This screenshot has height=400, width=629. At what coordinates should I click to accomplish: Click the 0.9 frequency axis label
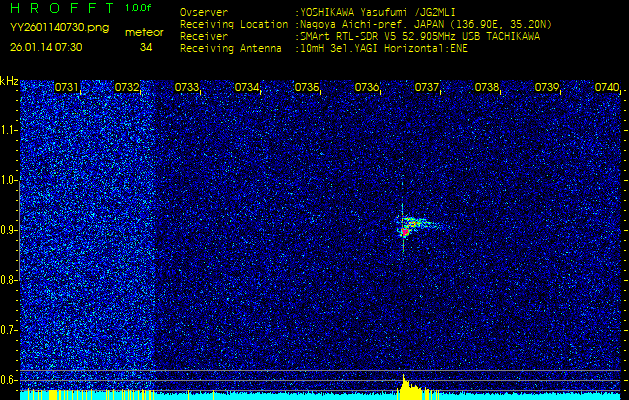[9, 230]
